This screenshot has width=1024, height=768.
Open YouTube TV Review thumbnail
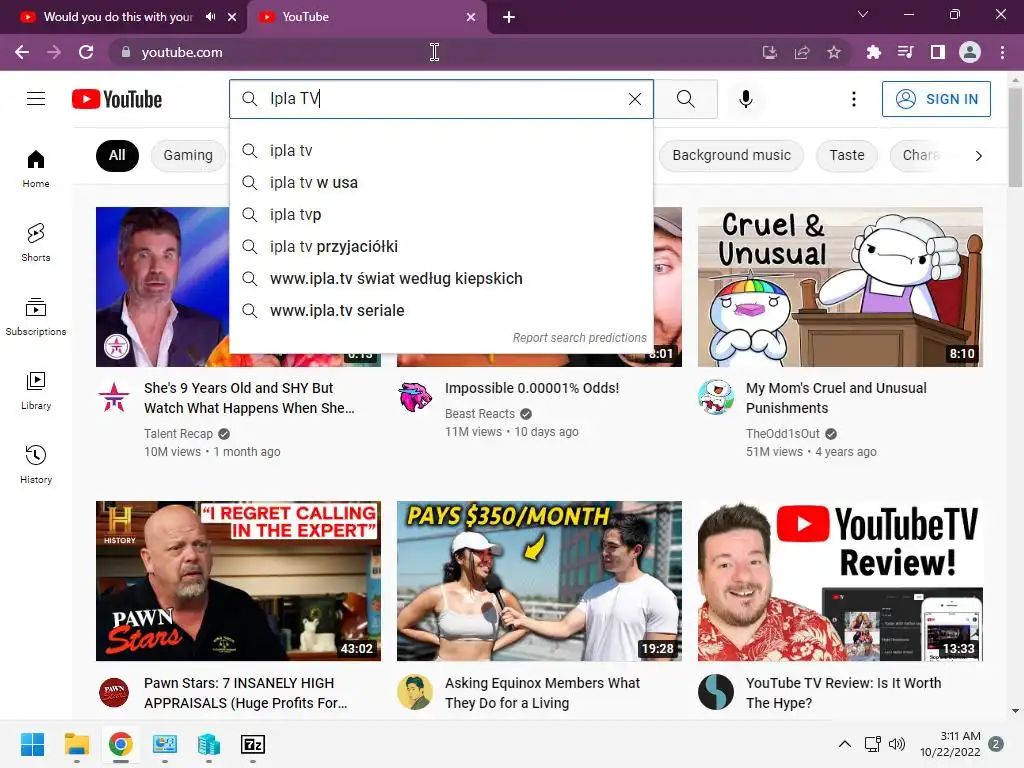click(x=840, y=581)
